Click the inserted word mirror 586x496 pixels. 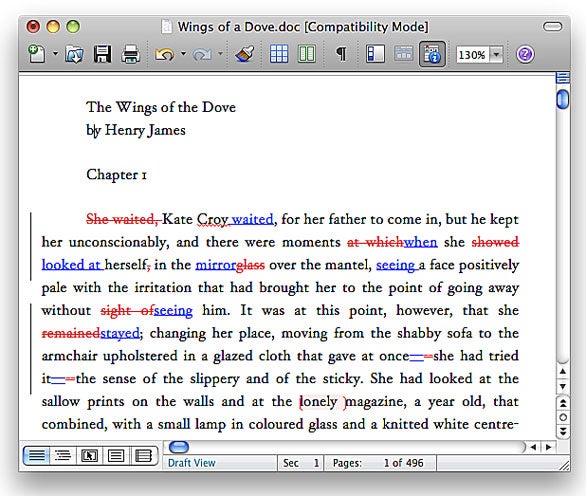pyautogui.click(x=216, y=265)
